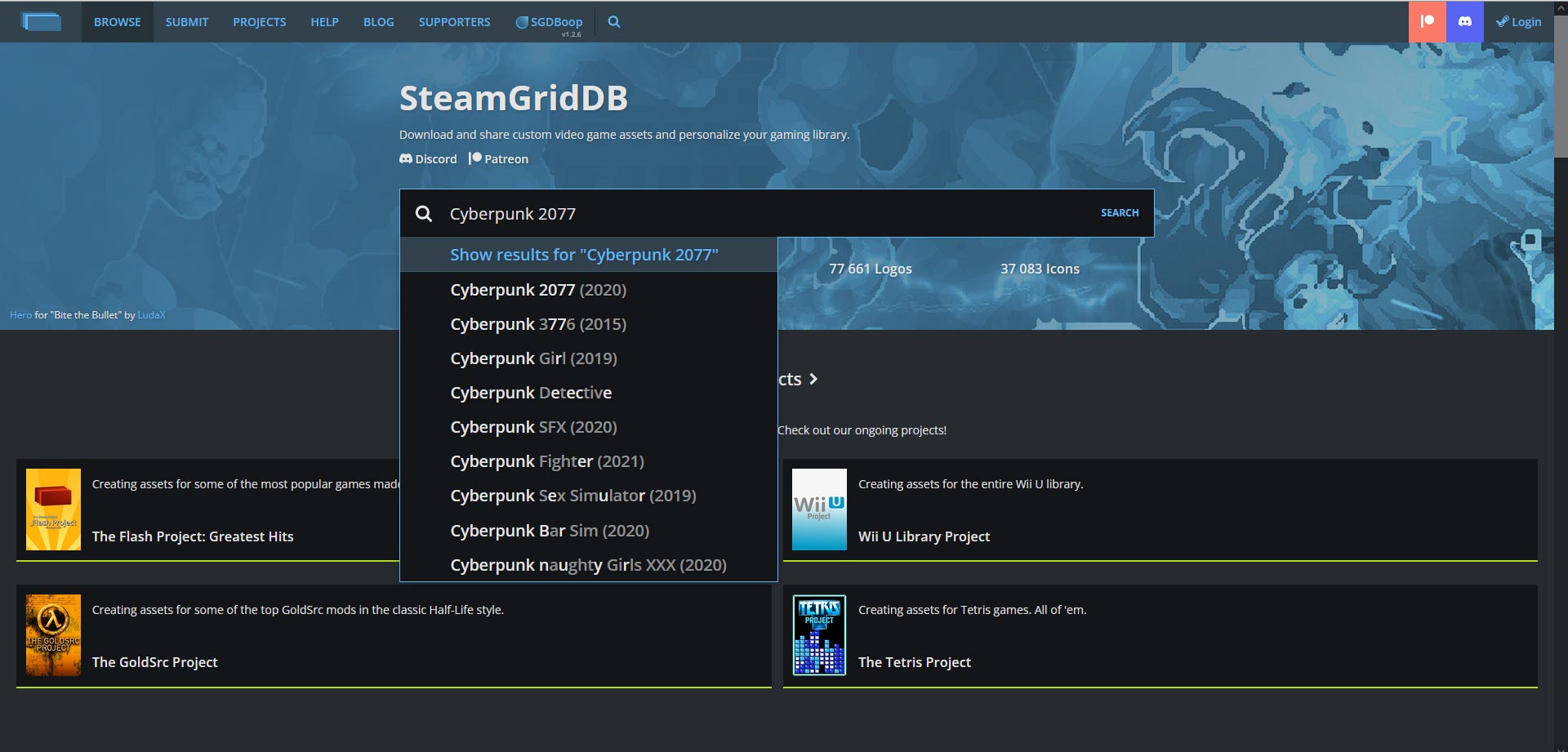
Task: Open the Browse menu
Action: click(x=118, y=22)
